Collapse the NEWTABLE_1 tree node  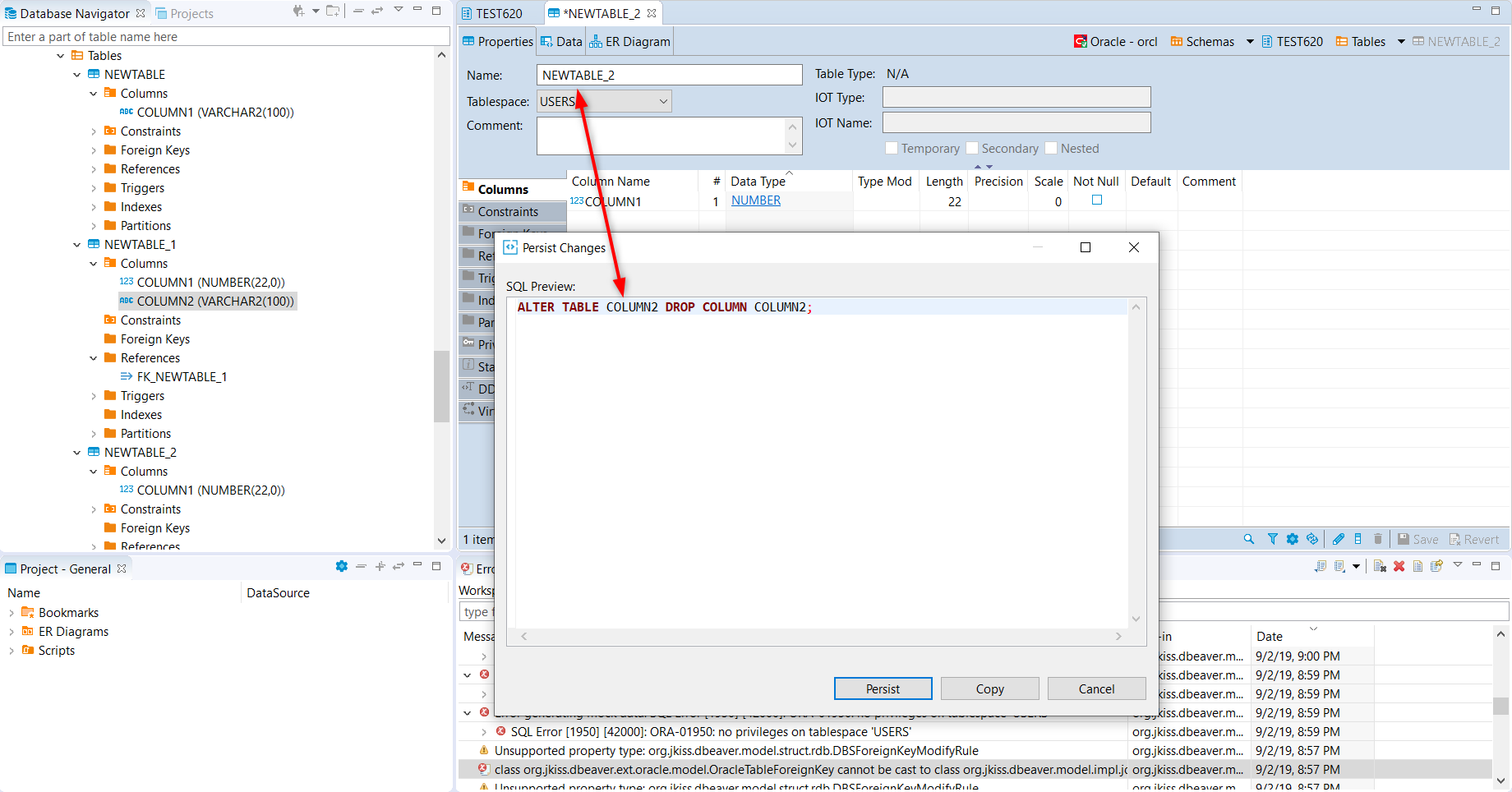pyautogui.click(x=76, y=244)
